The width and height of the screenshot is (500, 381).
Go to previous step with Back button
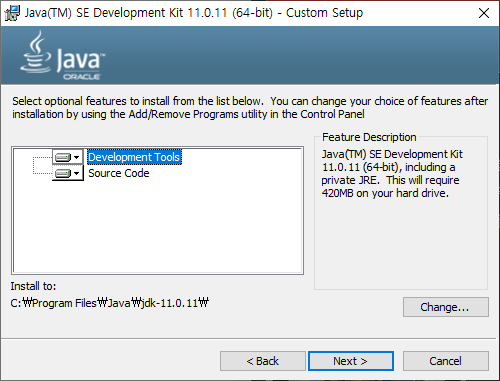point(262,361)
